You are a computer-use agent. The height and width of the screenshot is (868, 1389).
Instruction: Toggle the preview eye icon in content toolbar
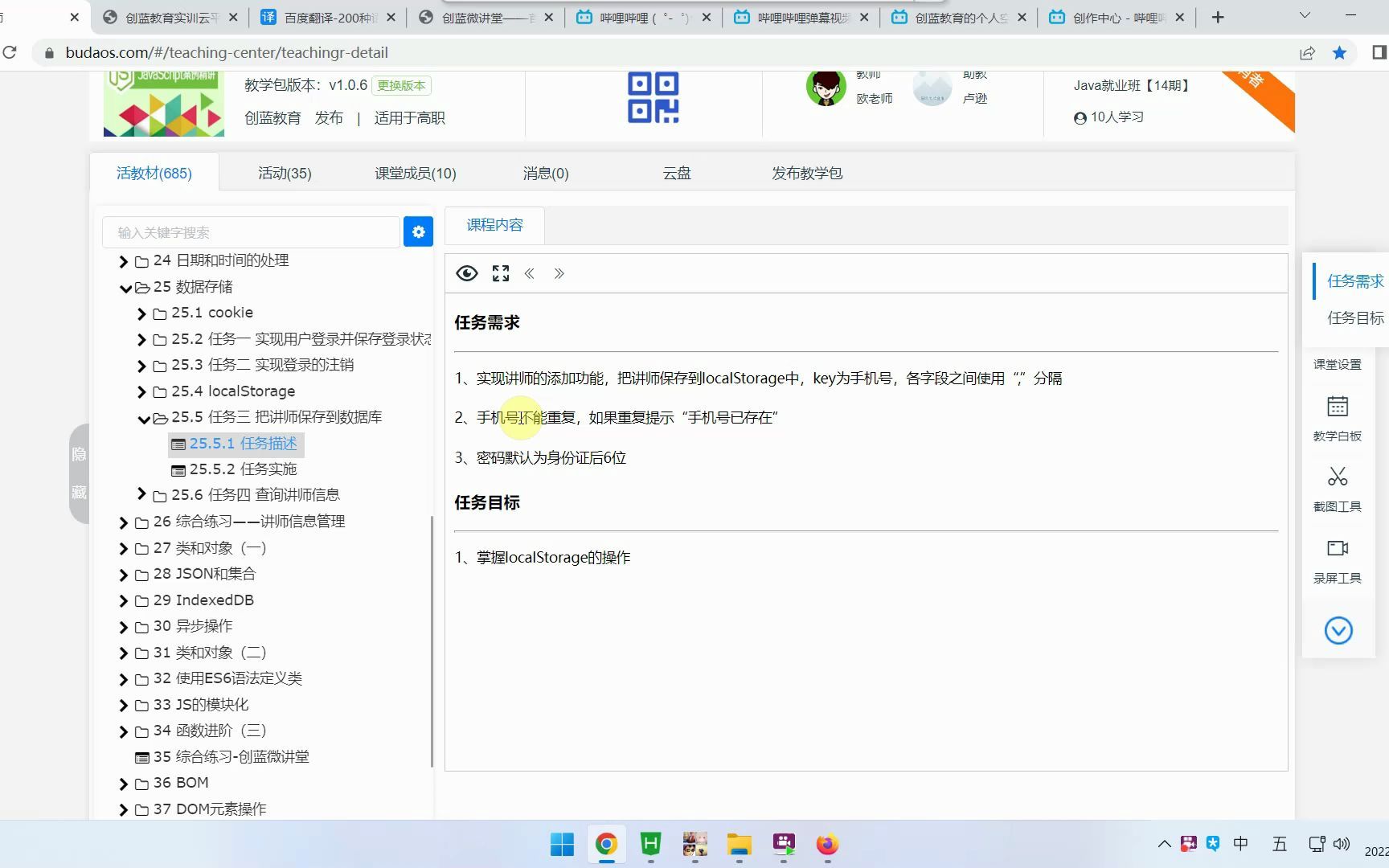[x=466, y=273]
